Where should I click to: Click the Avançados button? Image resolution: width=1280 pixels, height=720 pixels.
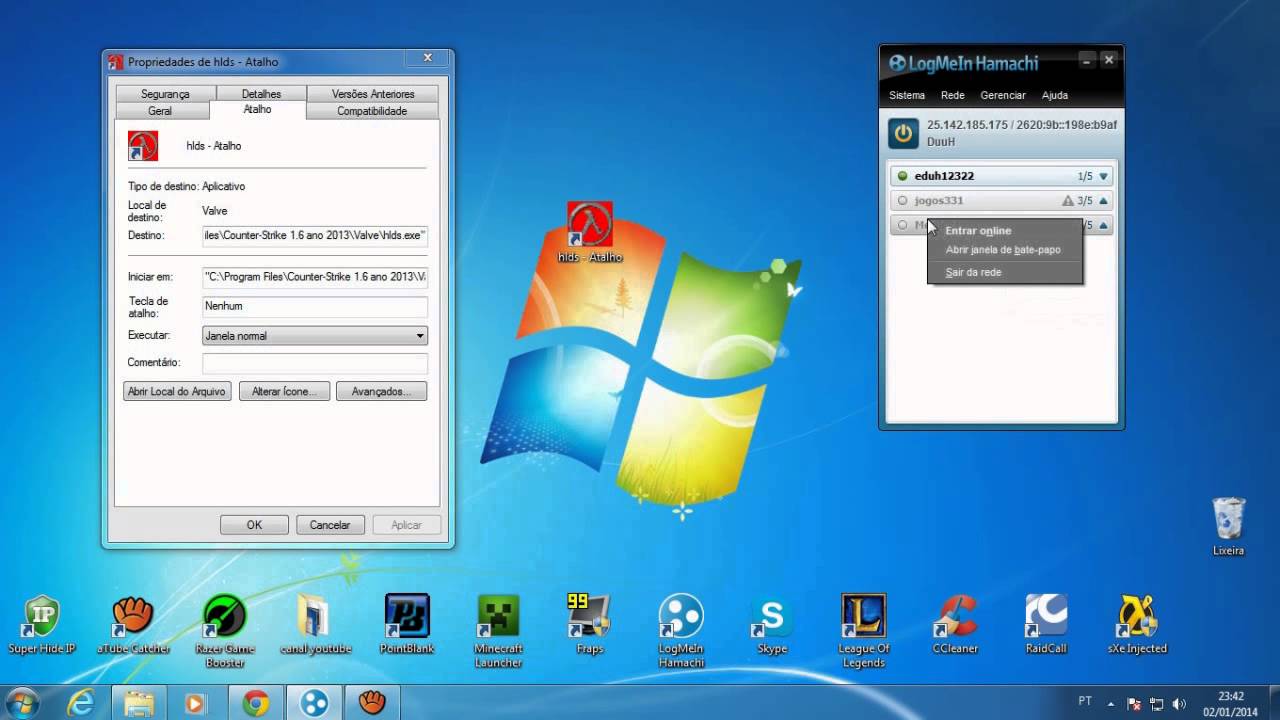381,391
